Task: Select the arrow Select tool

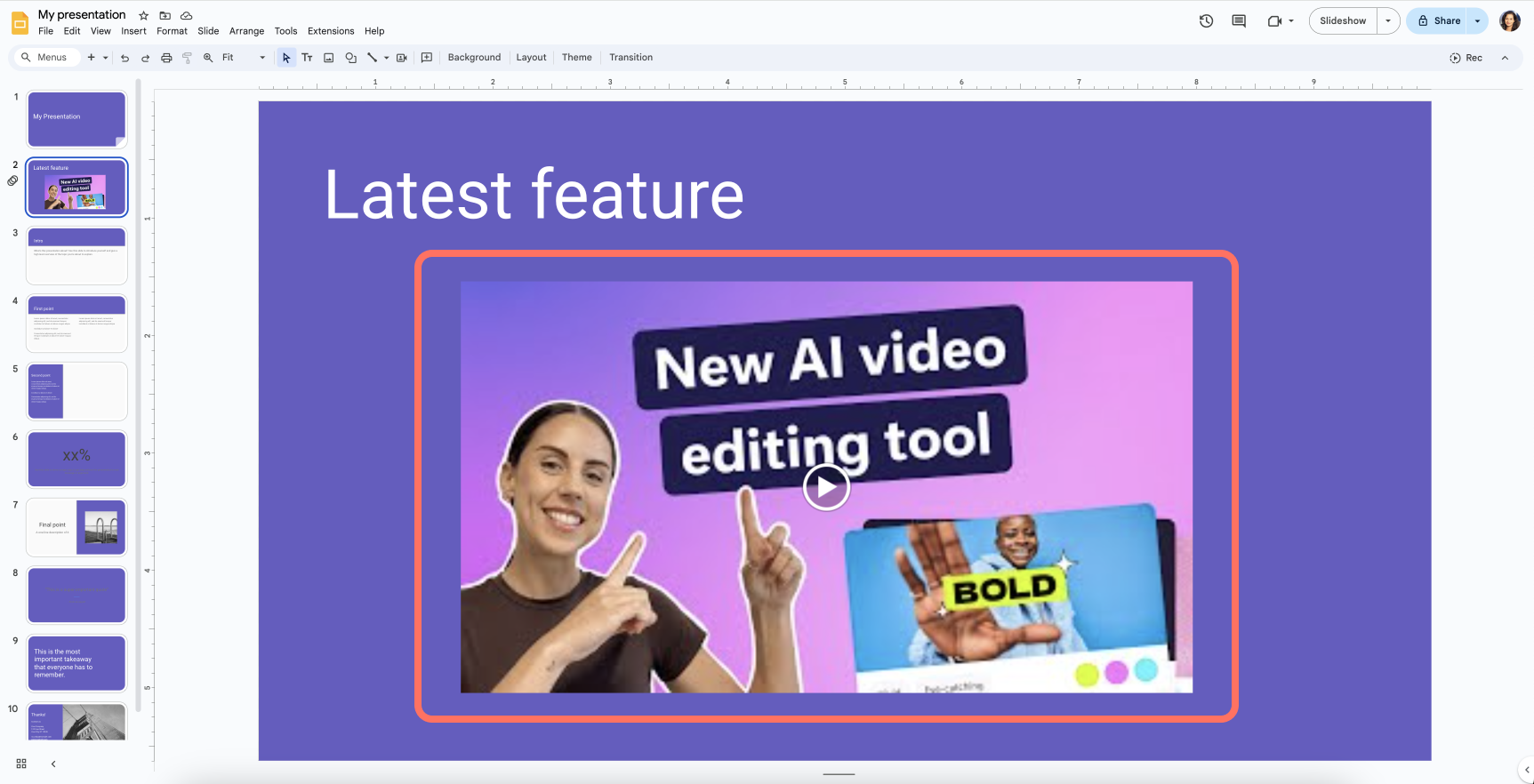Action: 285,58
